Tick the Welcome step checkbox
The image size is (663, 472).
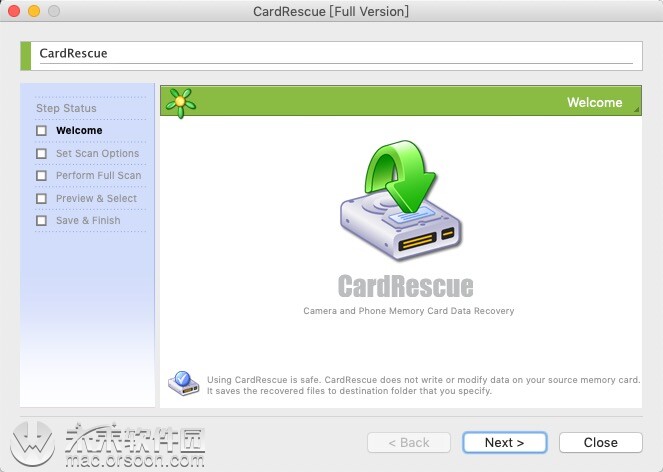coord(41,131)
